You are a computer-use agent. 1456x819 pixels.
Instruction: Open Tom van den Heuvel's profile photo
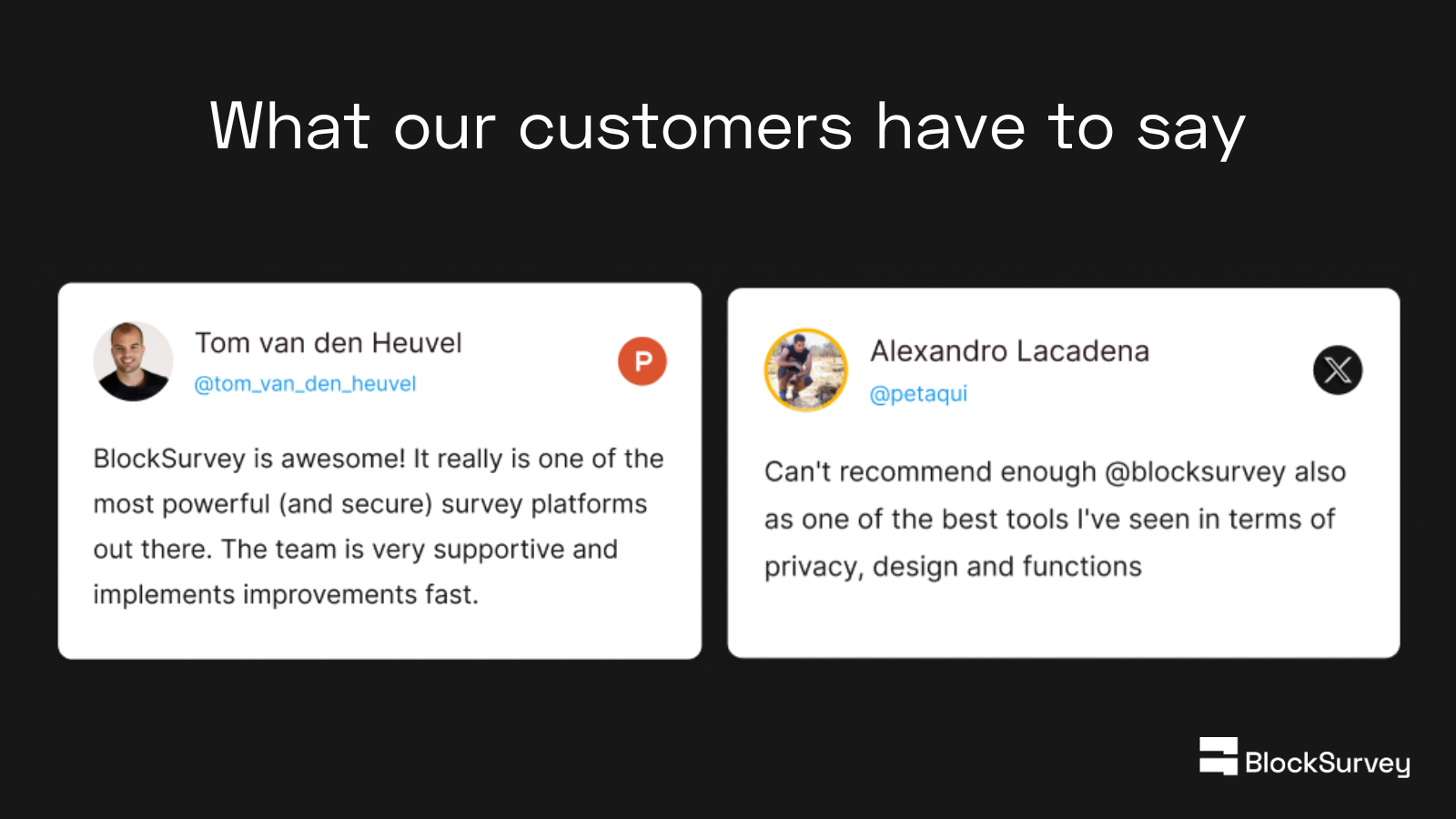[x=133, y=361]
